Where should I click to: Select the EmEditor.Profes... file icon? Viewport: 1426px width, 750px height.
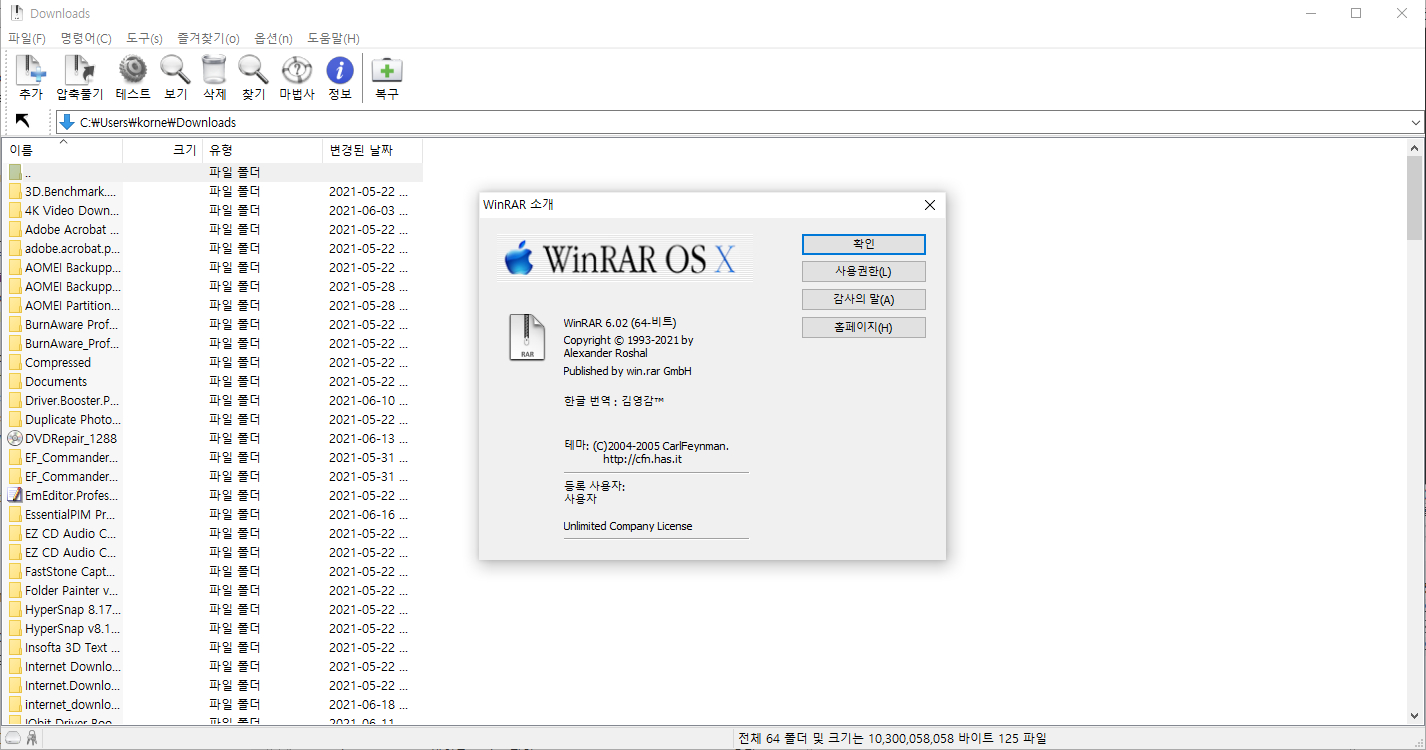(15, 495)
